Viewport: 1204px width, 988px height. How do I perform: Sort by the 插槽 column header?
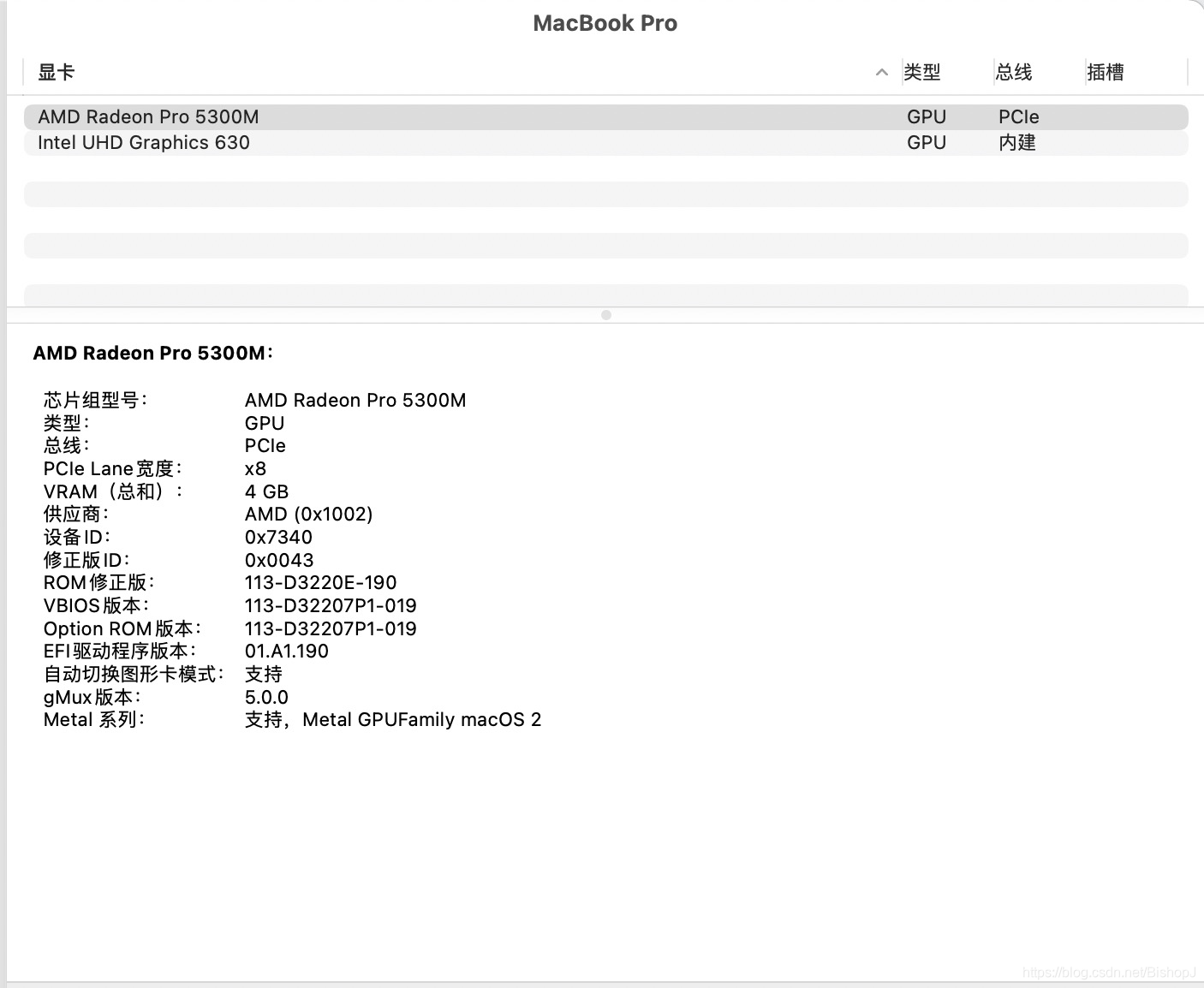click(1106, 73)
